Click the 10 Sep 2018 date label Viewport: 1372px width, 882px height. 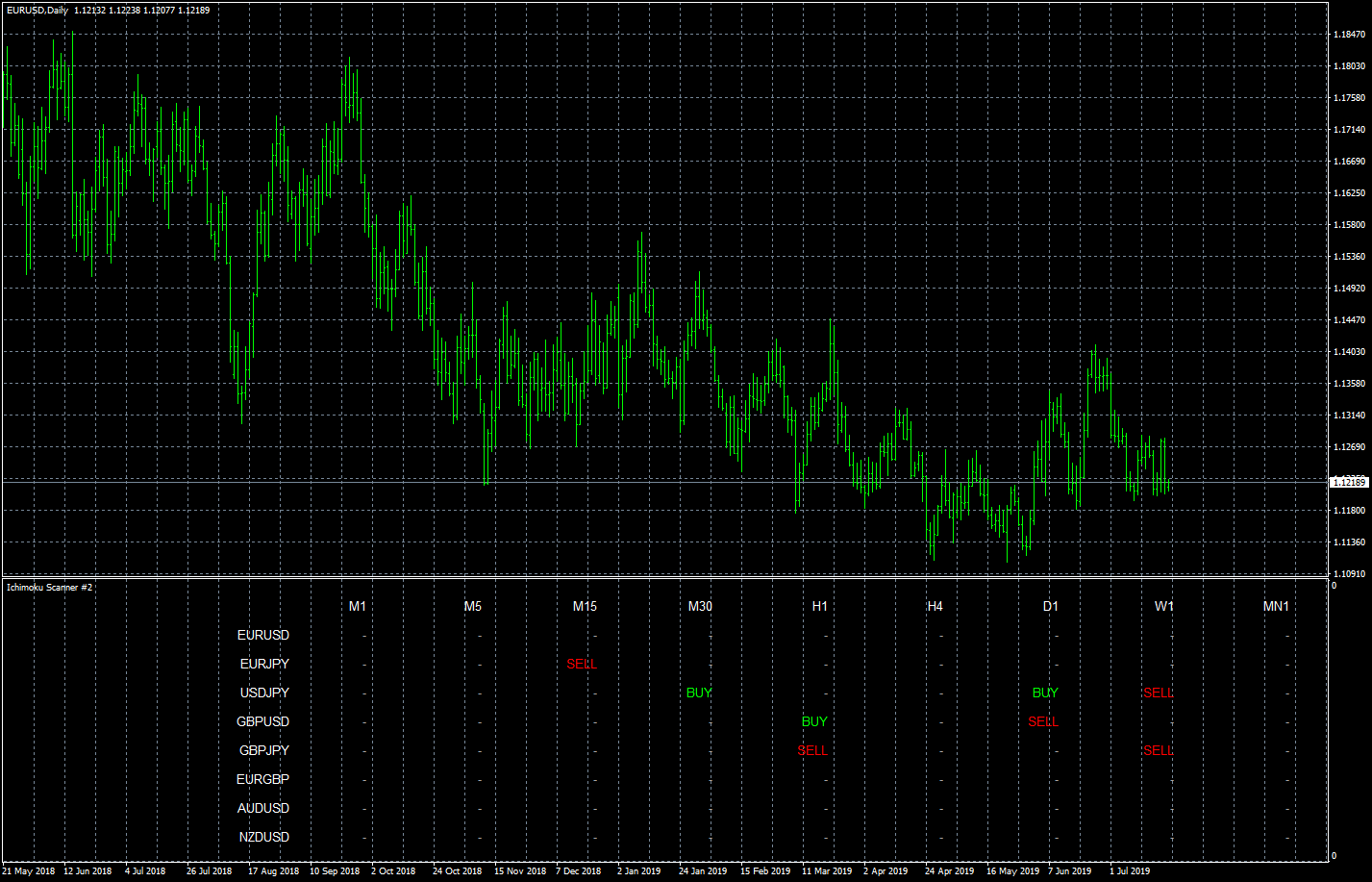335,871
